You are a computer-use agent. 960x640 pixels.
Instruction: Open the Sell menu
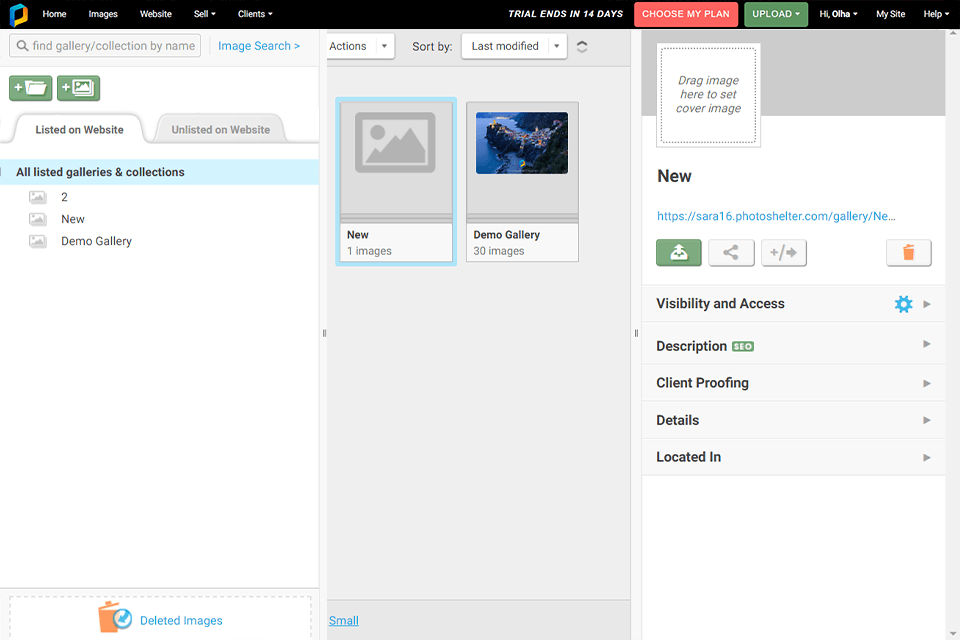[x=204, y=14]
